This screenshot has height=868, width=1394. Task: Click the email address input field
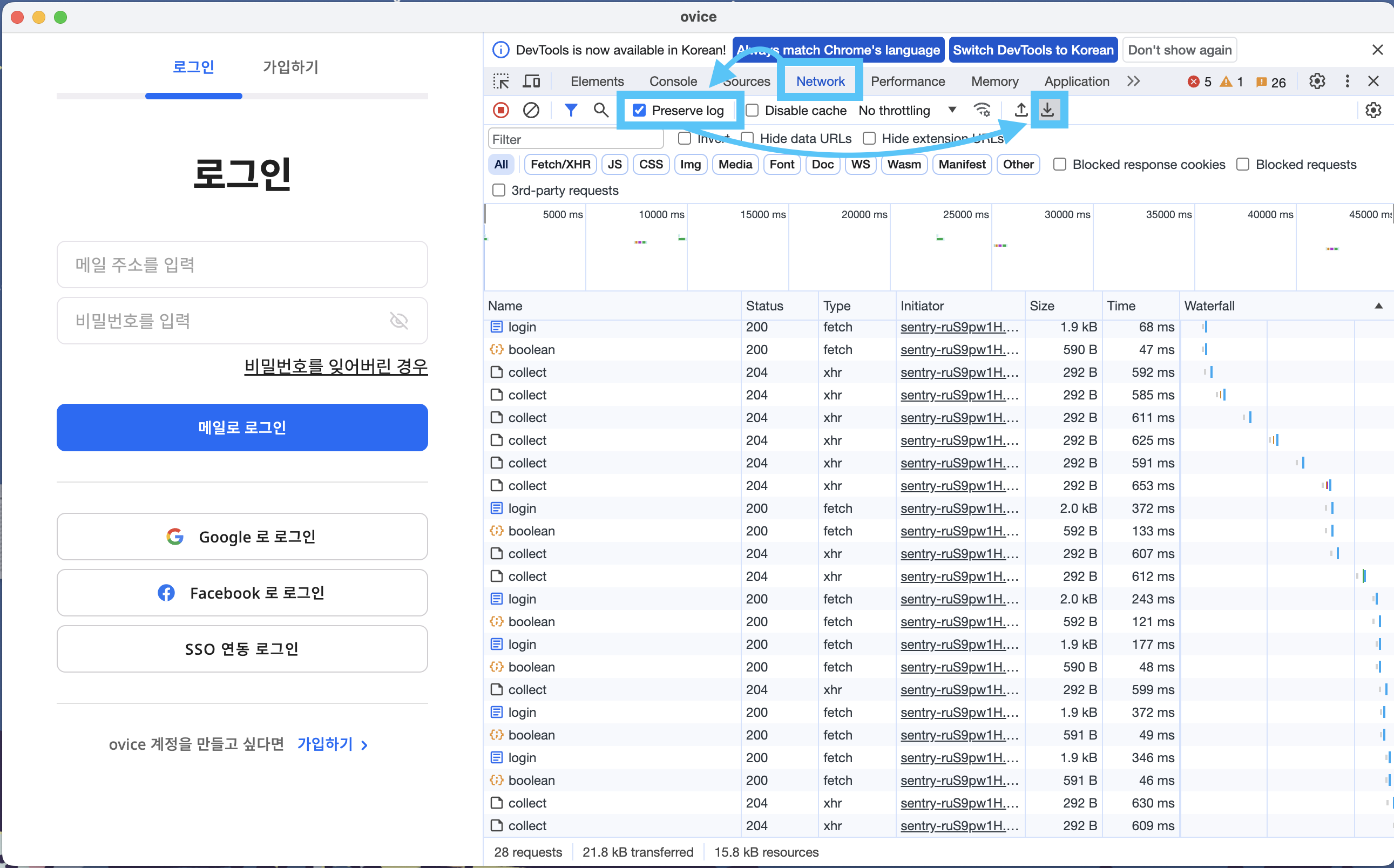point(242,265)
